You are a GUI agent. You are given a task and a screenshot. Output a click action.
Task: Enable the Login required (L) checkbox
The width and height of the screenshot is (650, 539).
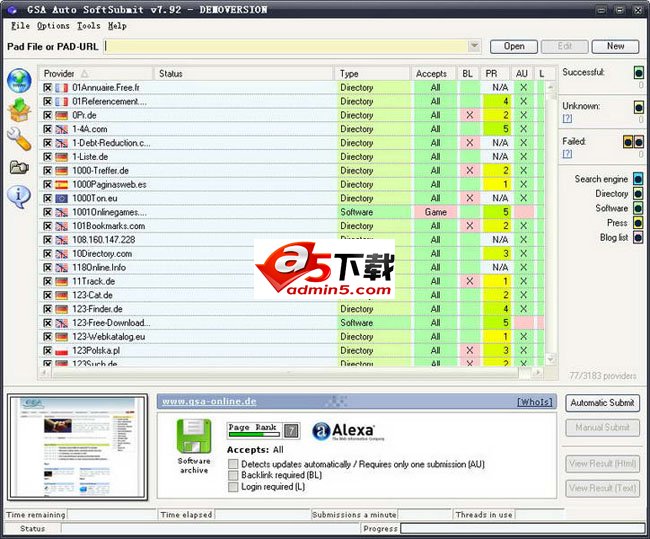point(233,487)
